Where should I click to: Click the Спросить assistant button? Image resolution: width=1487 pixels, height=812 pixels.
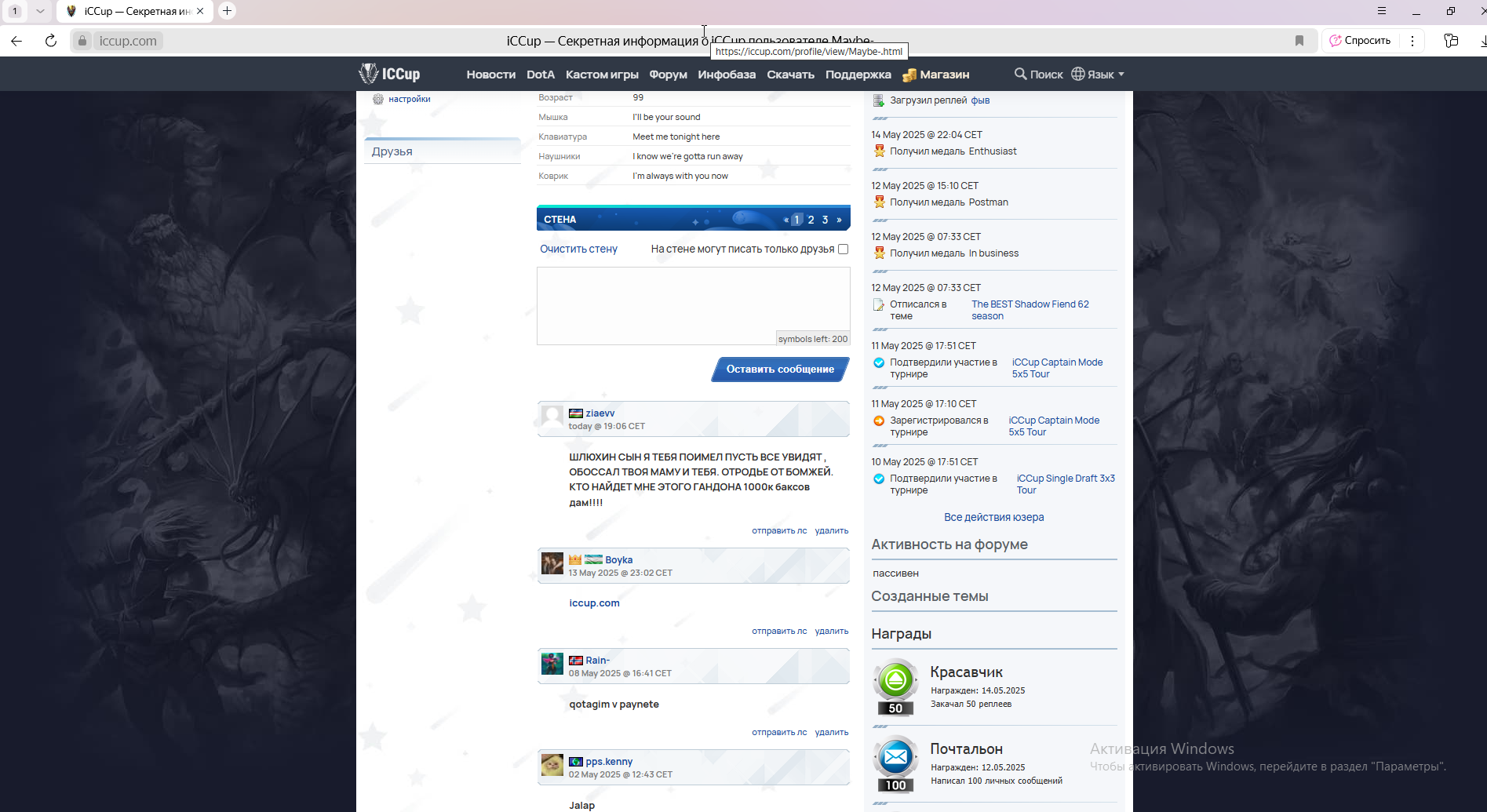click(x=1360, y=41)
